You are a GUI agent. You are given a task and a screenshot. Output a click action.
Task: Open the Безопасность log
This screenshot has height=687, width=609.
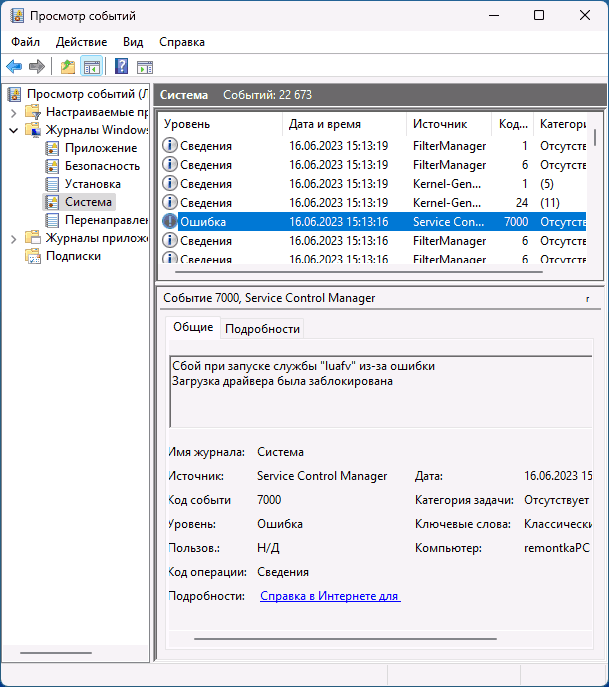click(x=102, y=166)
